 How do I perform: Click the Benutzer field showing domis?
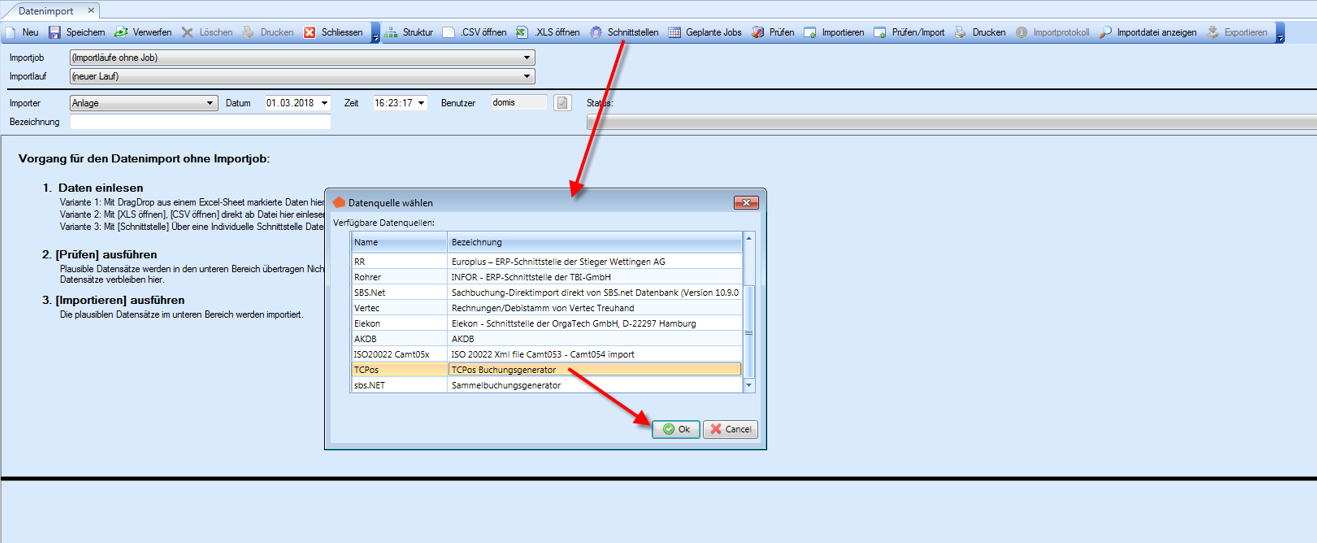pos(519,102)
